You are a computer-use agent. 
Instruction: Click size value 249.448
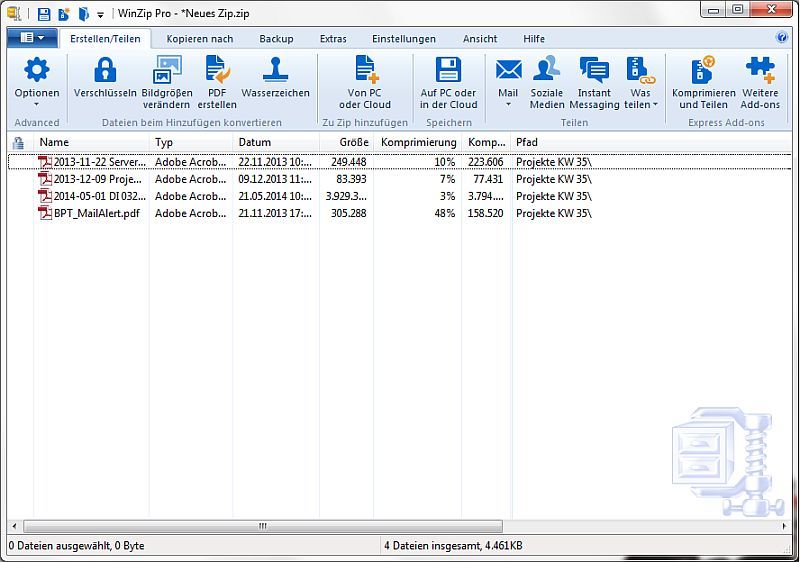click(348, 162)
